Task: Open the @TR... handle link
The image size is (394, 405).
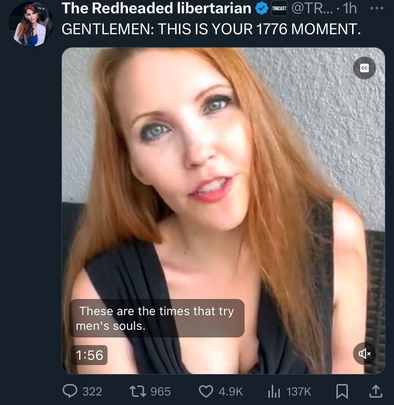Action: (x=313, y=8)
